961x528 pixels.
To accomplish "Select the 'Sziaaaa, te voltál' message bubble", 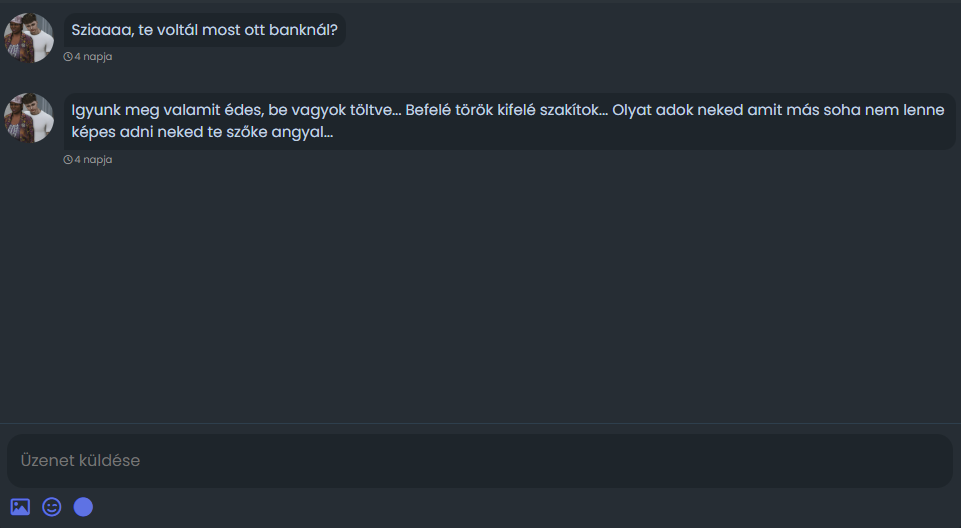I will (205, 30).
